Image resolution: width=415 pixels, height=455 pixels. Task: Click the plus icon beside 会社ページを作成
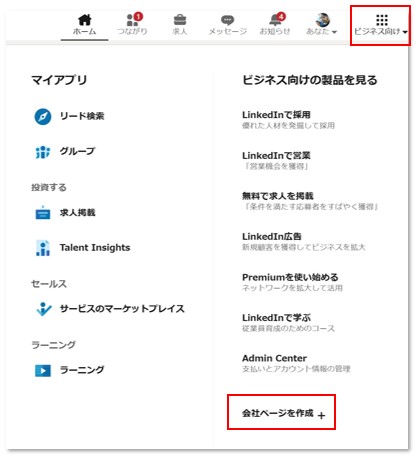point(321,415)
